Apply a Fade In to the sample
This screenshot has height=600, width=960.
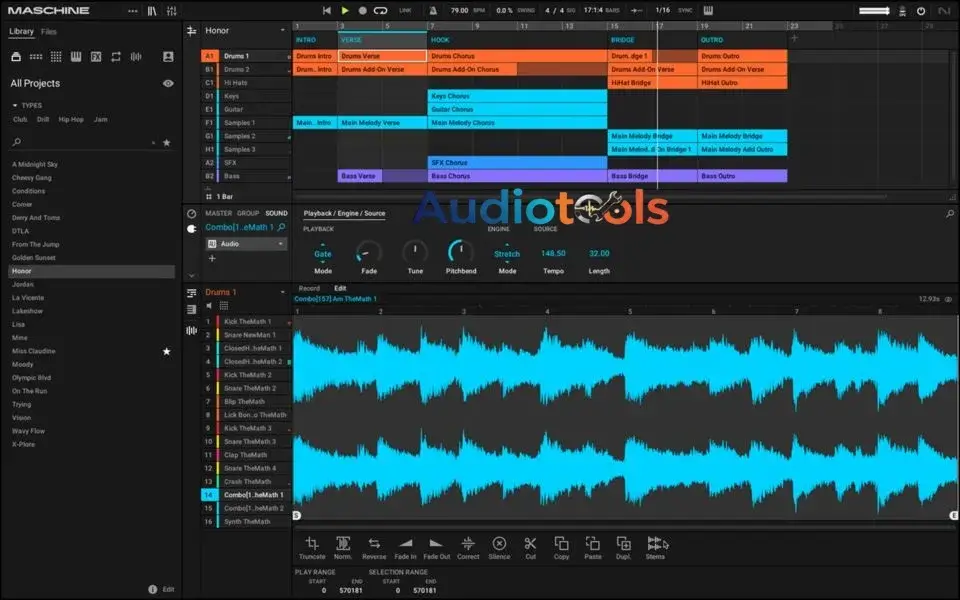[x=406, y=545]
